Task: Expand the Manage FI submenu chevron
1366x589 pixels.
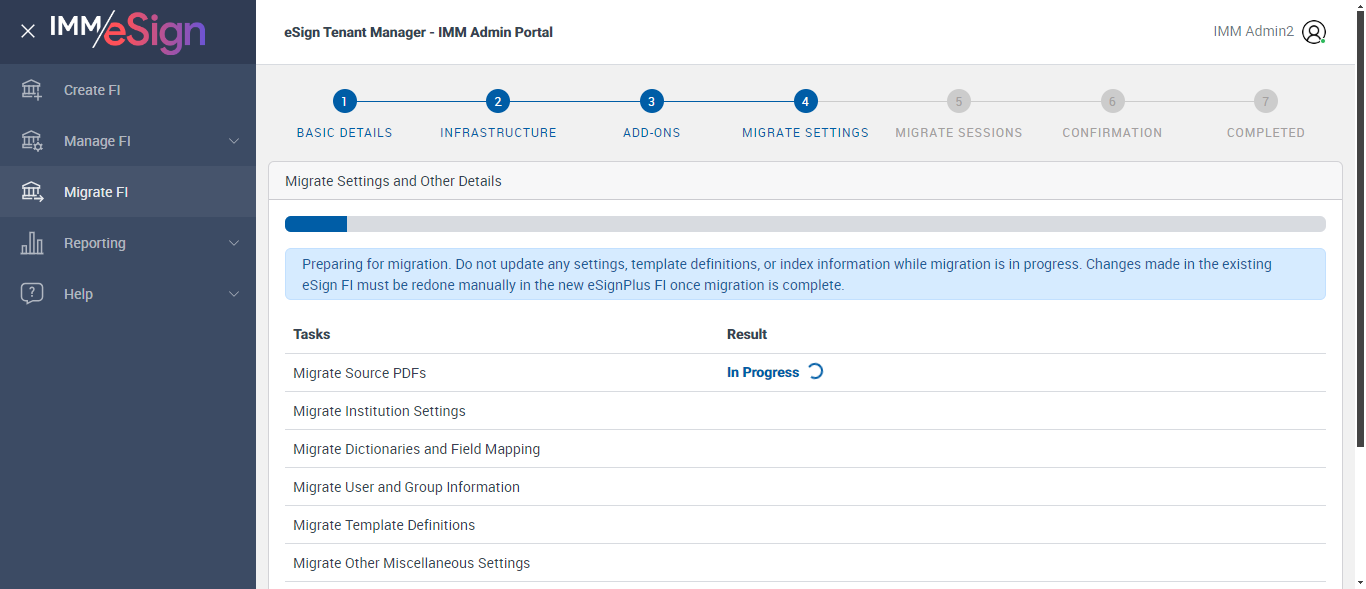Action: point(234,141)
